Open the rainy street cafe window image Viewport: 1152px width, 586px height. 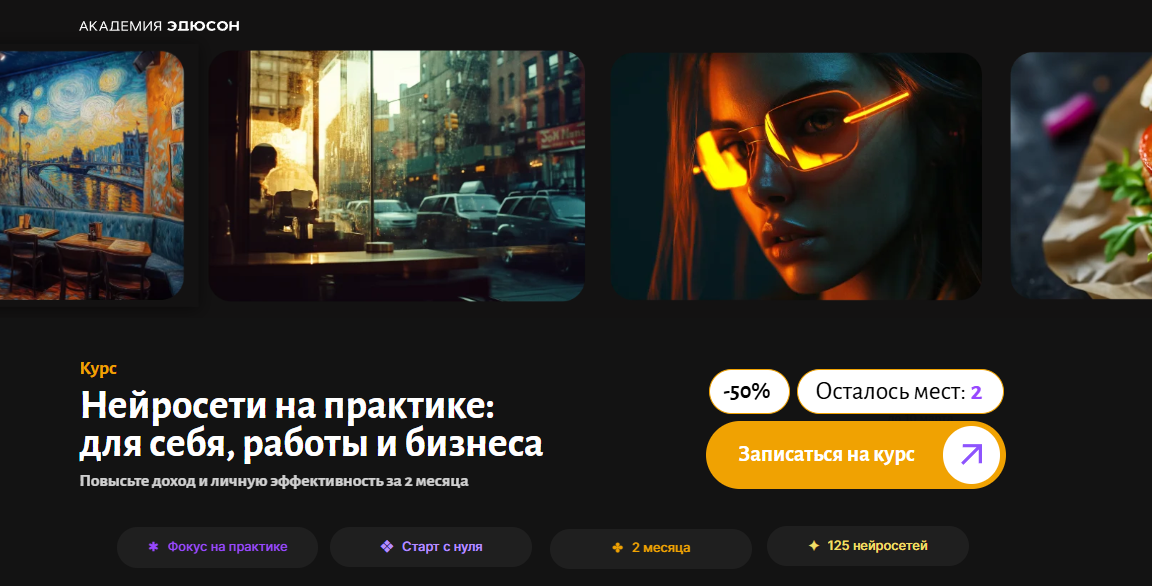397,176
